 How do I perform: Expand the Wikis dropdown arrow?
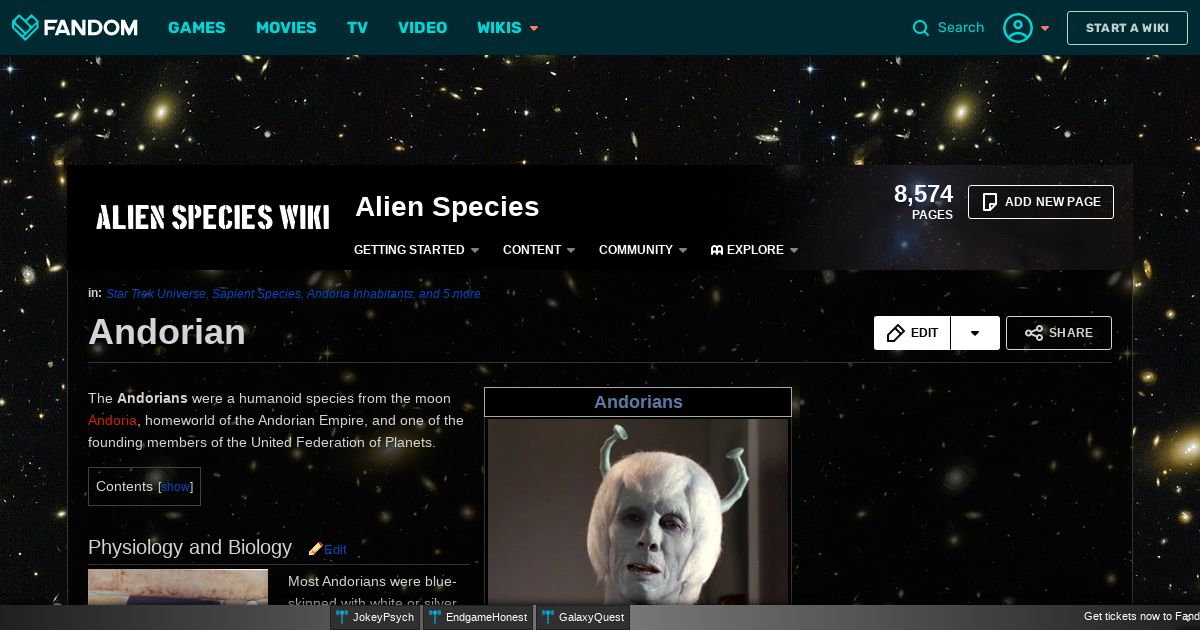tap(534, 28)
